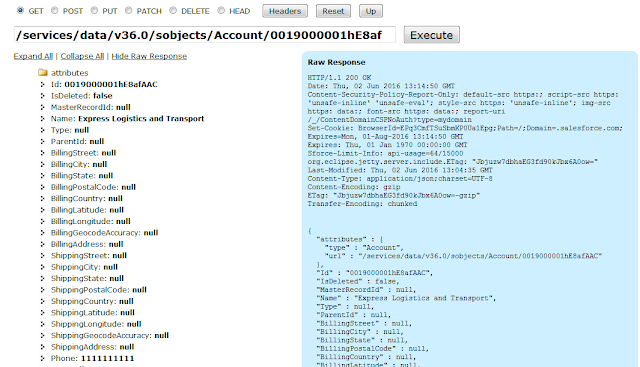Expand arrow beside BillingGeocodeAccuracy
Viewport: 640px width, 367px height.
42,233
